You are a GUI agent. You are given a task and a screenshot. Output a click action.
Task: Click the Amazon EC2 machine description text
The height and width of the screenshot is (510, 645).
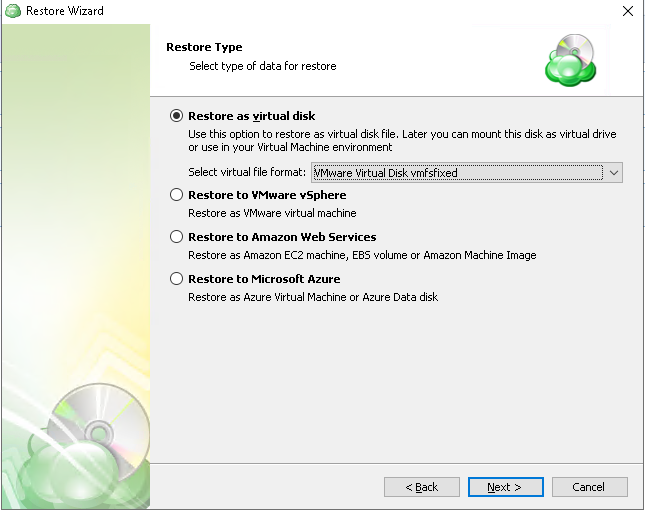(x=362, y=255)
